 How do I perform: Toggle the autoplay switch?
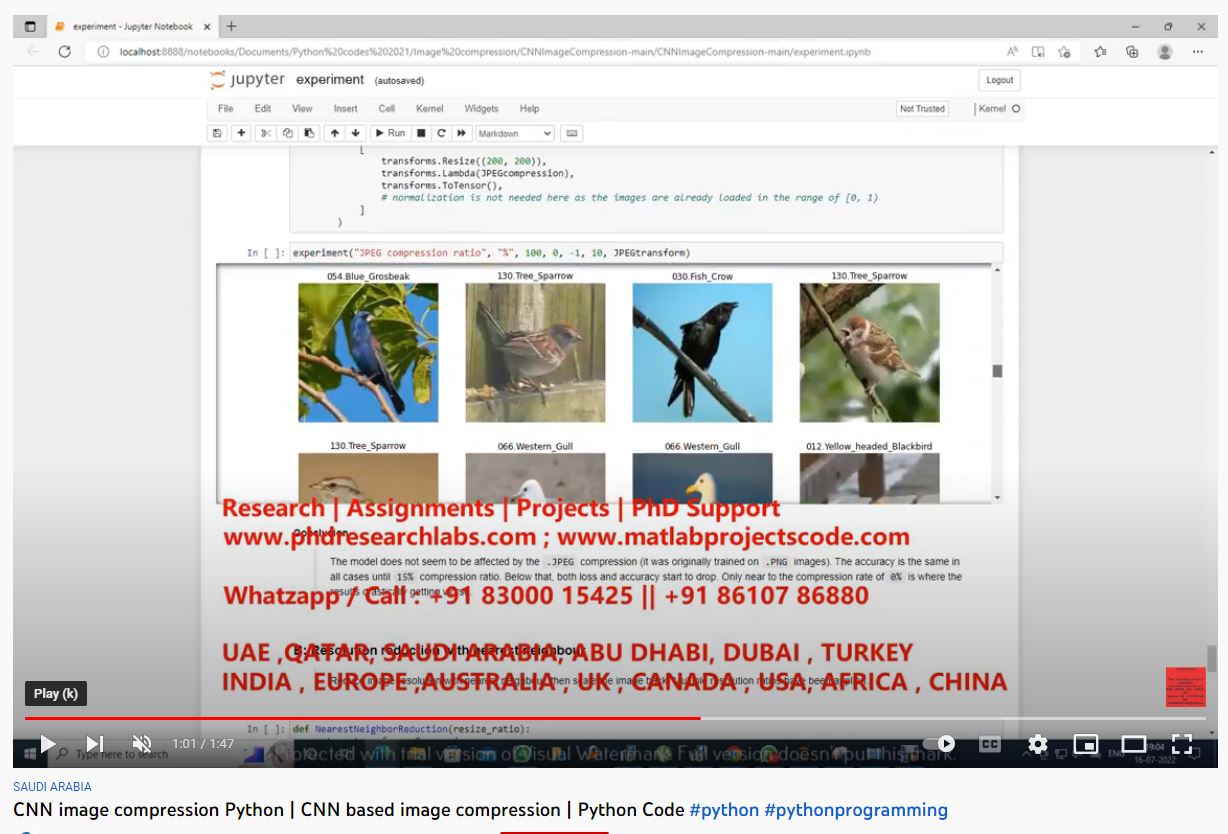click(939, 744)
